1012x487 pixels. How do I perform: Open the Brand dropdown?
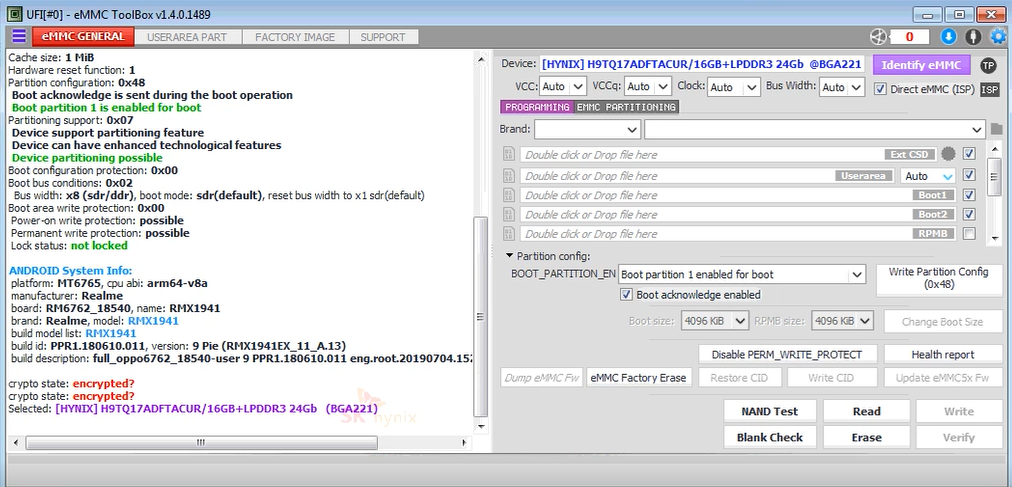pos(587,129)
